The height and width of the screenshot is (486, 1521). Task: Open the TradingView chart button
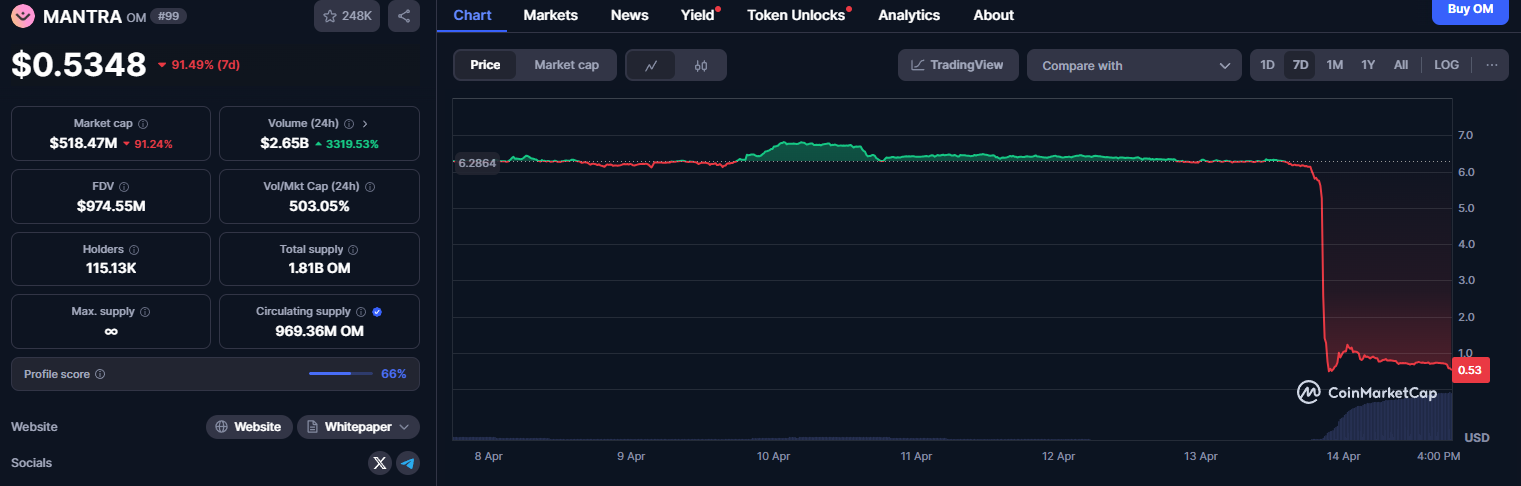click(x=958, y=65)
